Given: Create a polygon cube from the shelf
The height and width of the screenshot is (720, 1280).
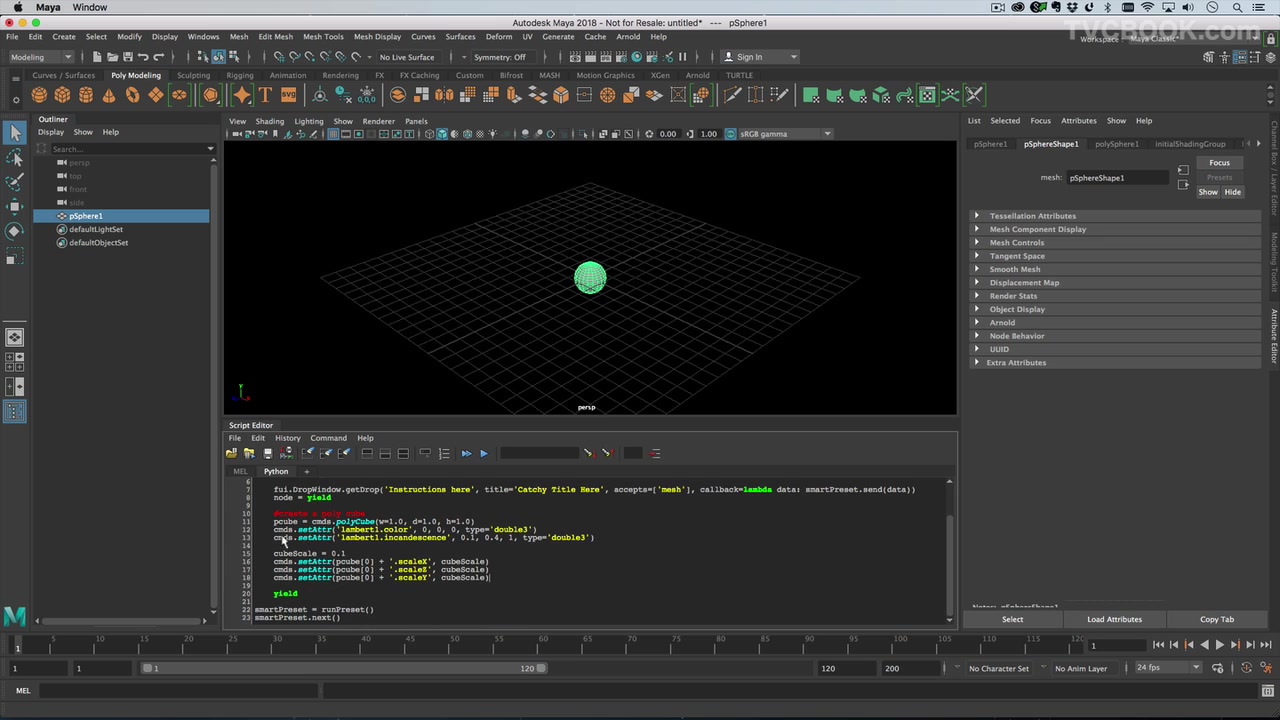Looking at the screenshot, I should 62,95.
